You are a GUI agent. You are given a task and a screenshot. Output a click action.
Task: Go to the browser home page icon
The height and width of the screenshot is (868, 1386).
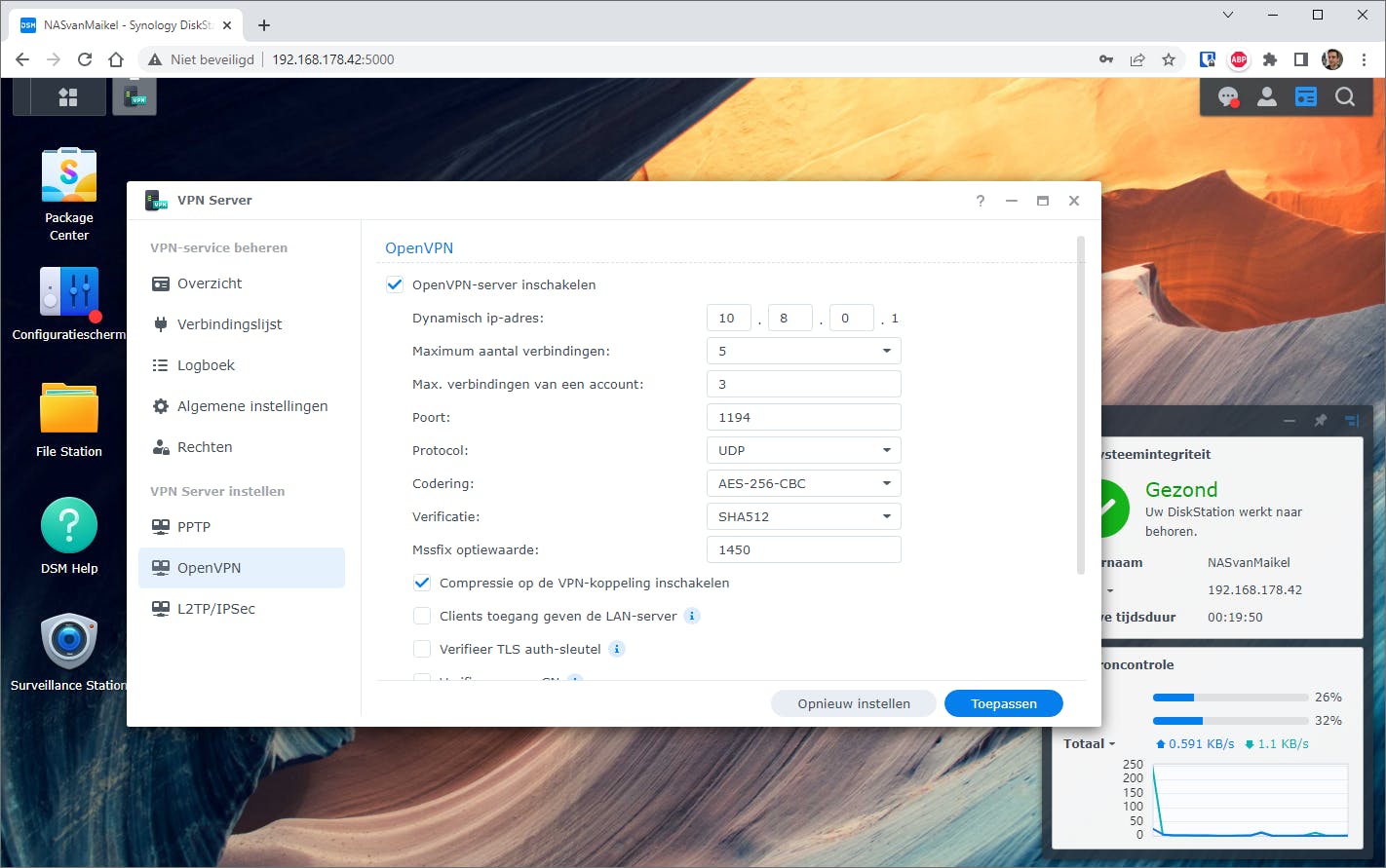pos(116,59)
